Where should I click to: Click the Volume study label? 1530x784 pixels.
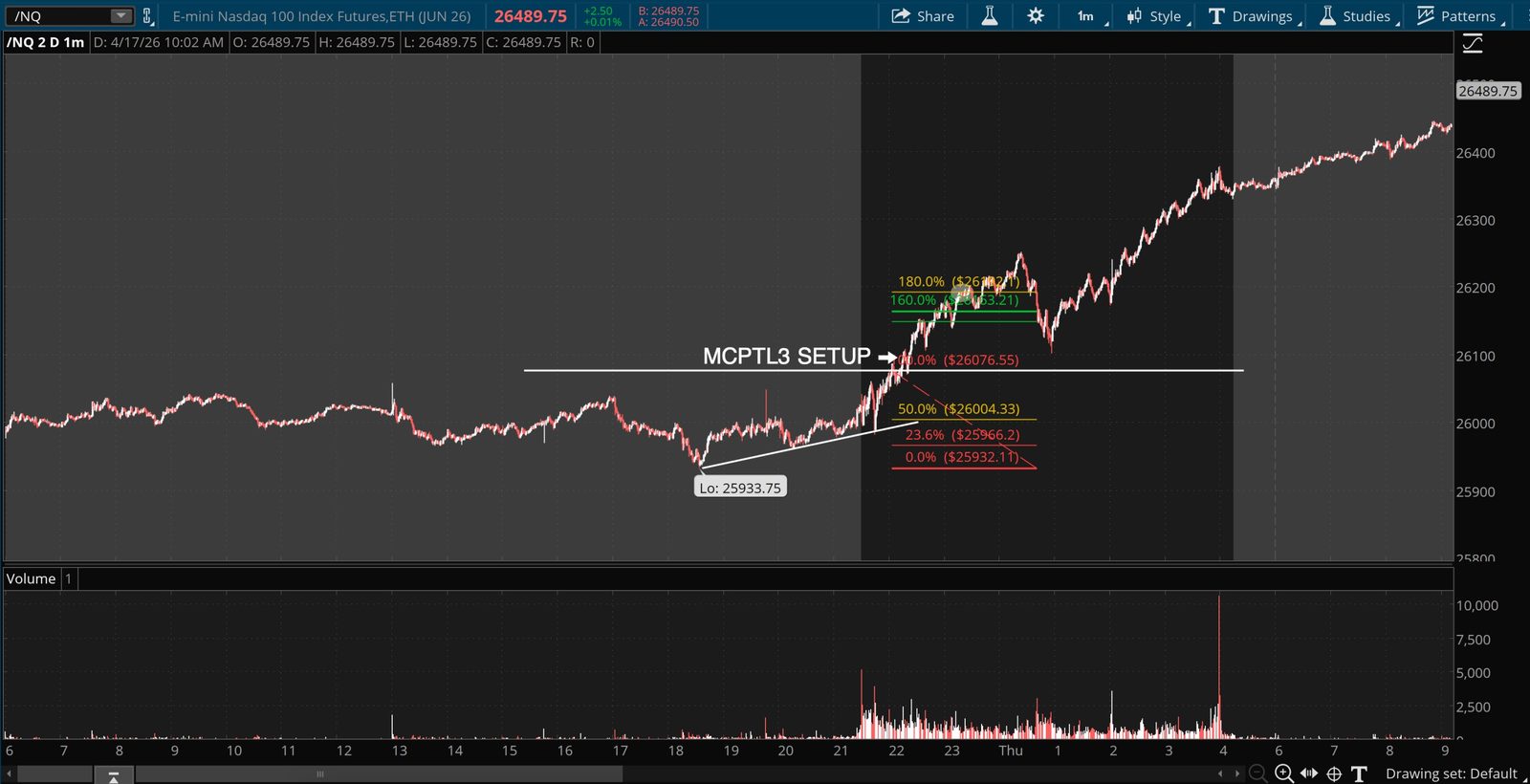point(32,578)
